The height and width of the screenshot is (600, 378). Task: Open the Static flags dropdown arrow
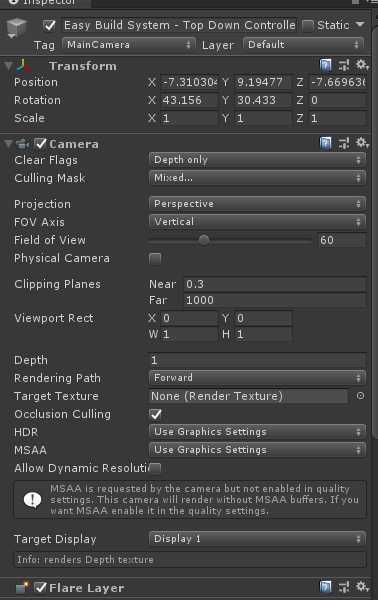360,24
